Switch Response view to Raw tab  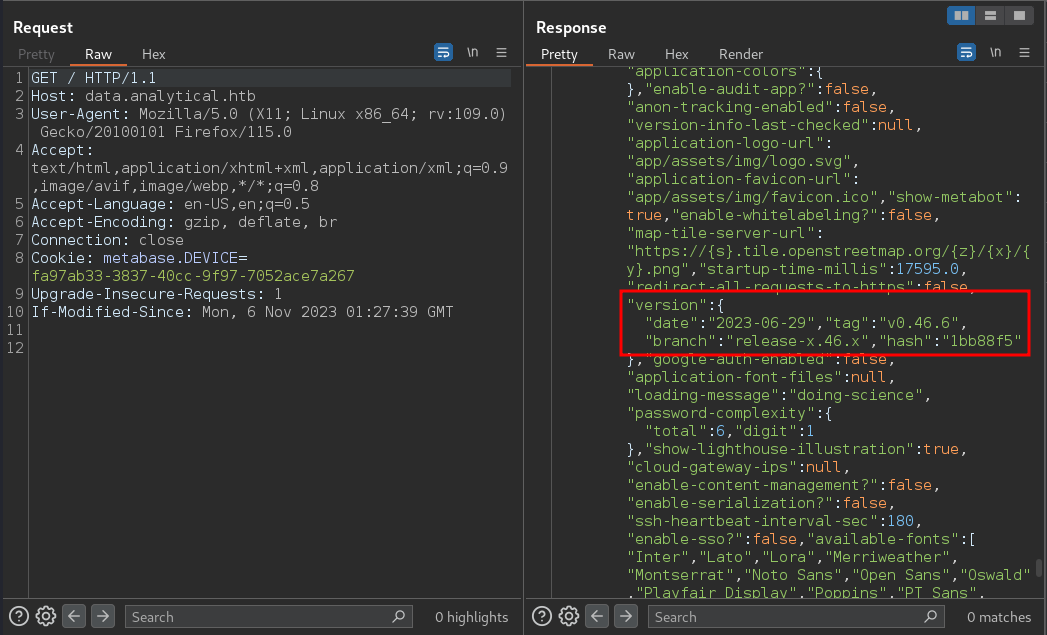click(x=621, y=55)
